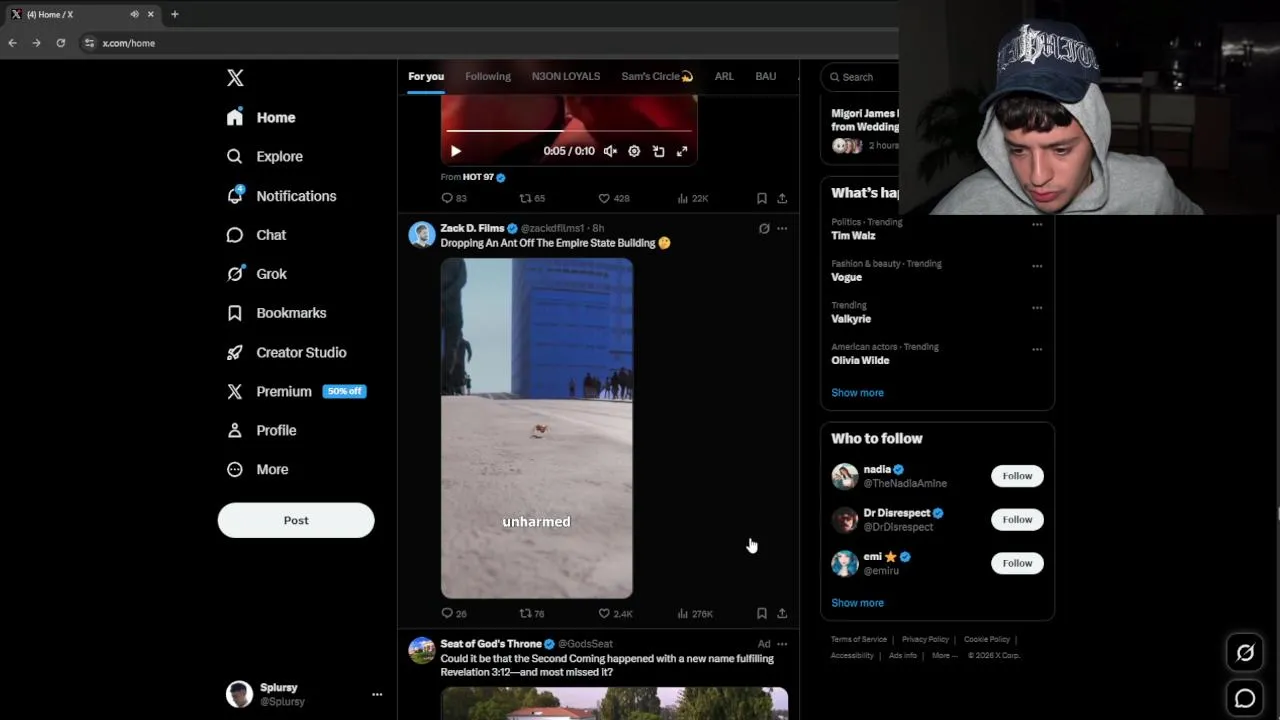Open Grok from the sidebar
Image resolution: width=1280 pixels, height=720 pixels.
[x=257, y=274]
